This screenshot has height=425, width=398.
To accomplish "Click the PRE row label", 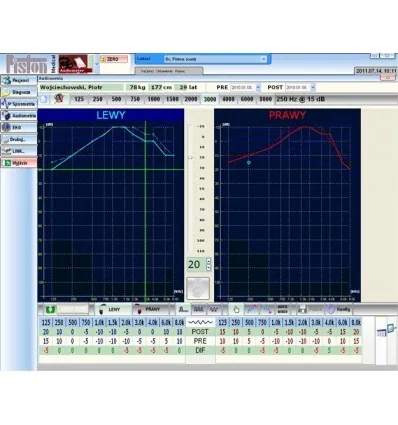I will [x=200, y=341].
